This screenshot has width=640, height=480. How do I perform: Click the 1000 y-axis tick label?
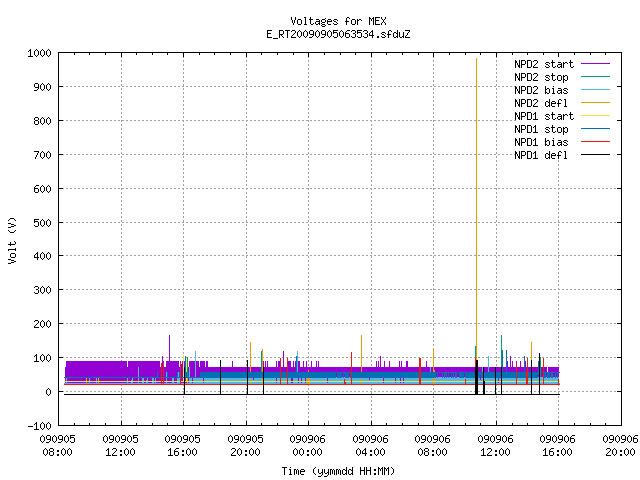click(x=39, y=53)
